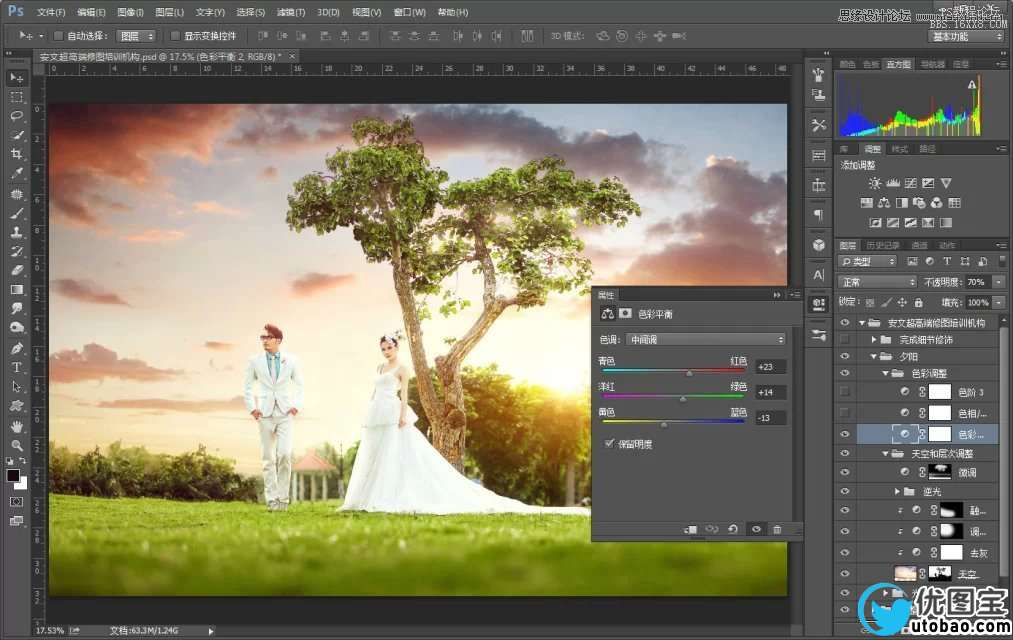Screen dimensions: 1013x640
Task: Add a Black & White adjustment
Action: (x=901, y=203)
